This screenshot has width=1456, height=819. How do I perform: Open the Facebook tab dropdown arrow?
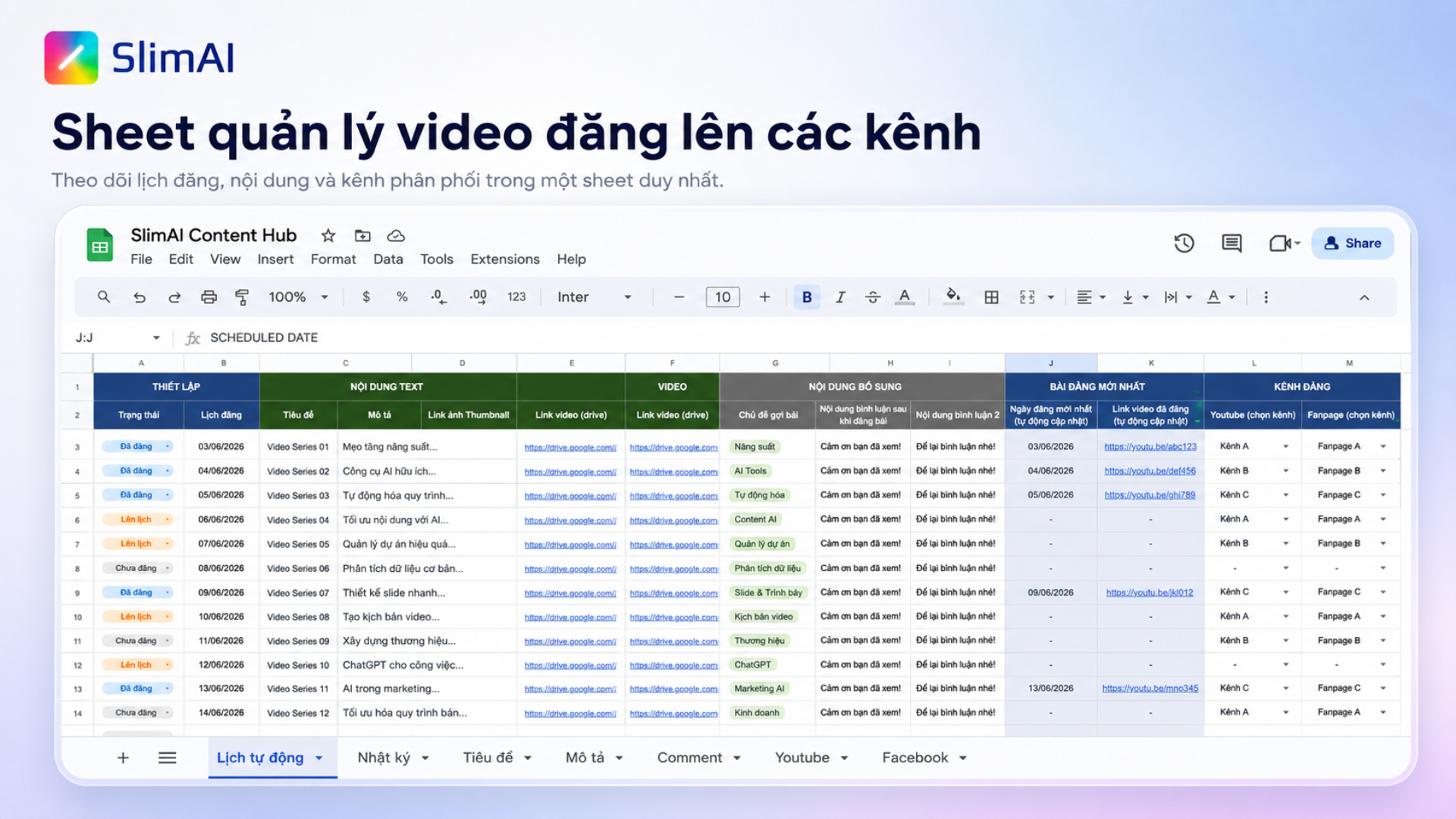pyautogui.click(x=963, y=758)
